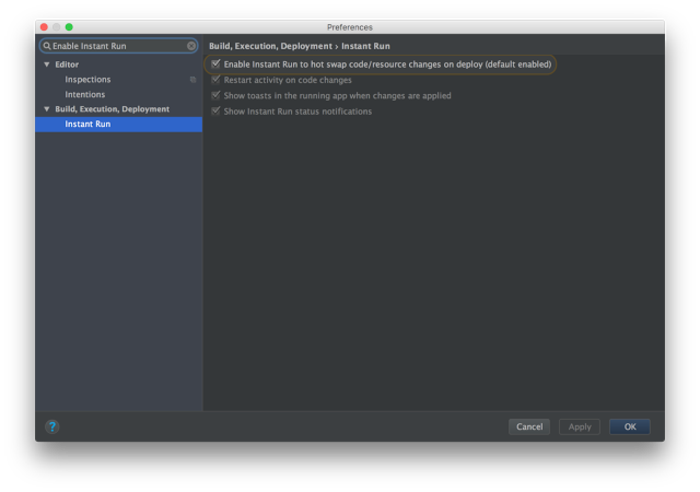
Task: Toggle Enable Instant Run hot swap checkbox
Action: 216,64
